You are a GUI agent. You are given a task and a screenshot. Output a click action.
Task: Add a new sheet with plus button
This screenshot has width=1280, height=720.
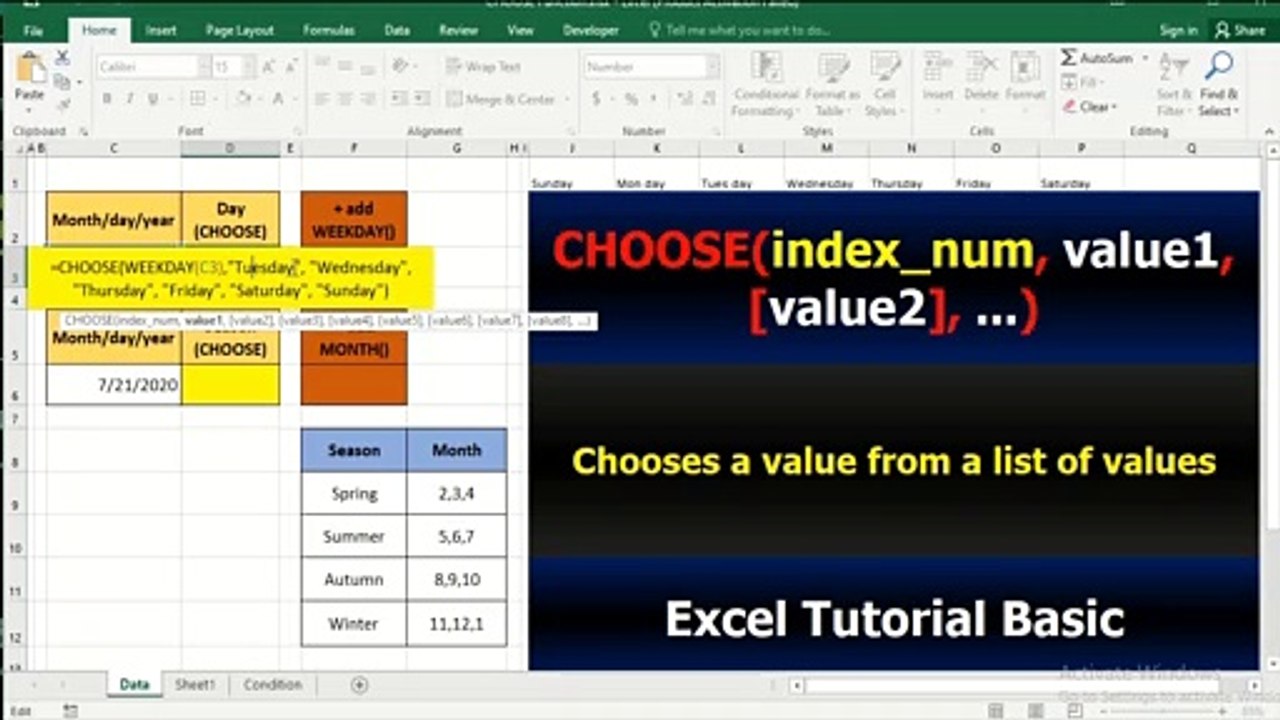tap(360, 685)
